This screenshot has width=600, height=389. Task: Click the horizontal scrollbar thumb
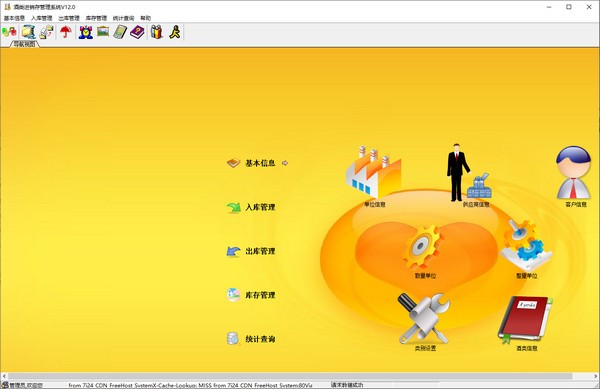[x=290, y=376]
